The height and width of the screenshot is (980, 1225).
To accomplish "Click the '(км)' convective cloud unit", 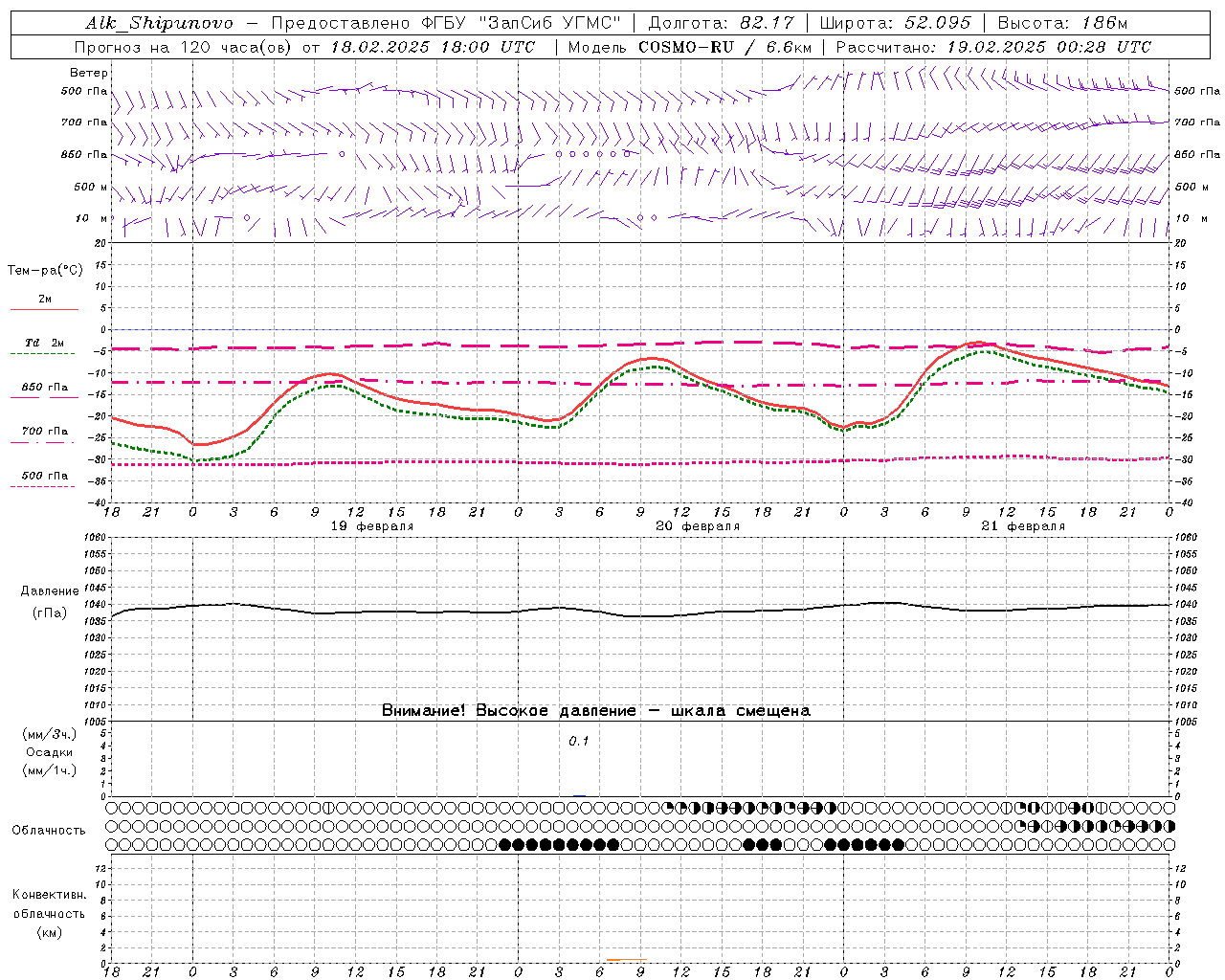I will (50, 931).
